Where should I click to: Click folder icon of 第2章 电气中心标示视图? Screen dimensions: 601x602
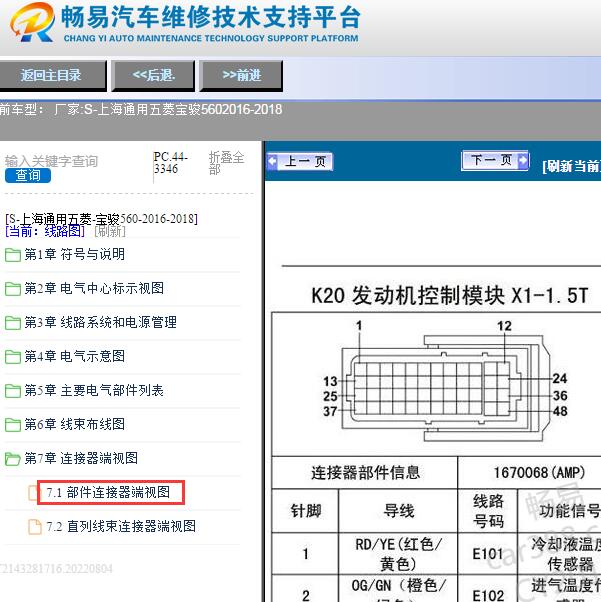13,289
